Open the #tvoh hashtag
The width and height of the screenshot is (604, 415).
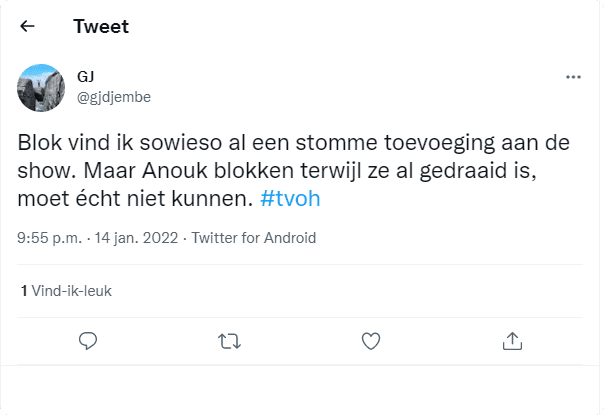[x=290, y=199]
